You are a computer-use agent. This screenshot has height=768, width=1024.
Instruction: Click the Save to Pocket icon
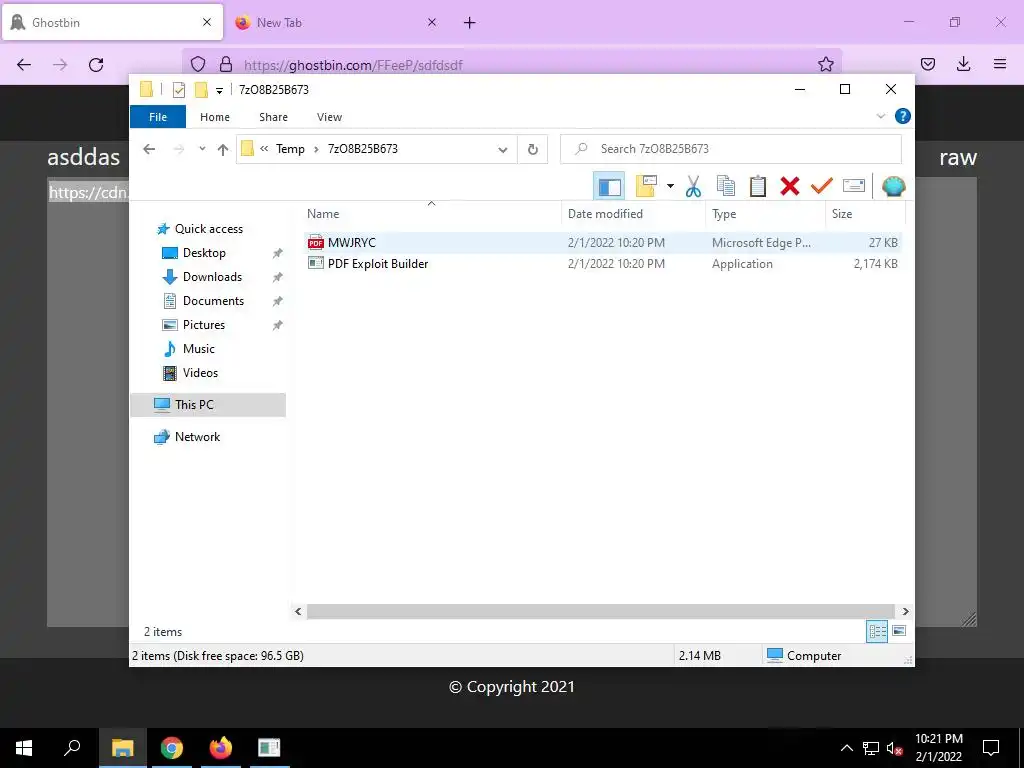[x=927, y=64]
